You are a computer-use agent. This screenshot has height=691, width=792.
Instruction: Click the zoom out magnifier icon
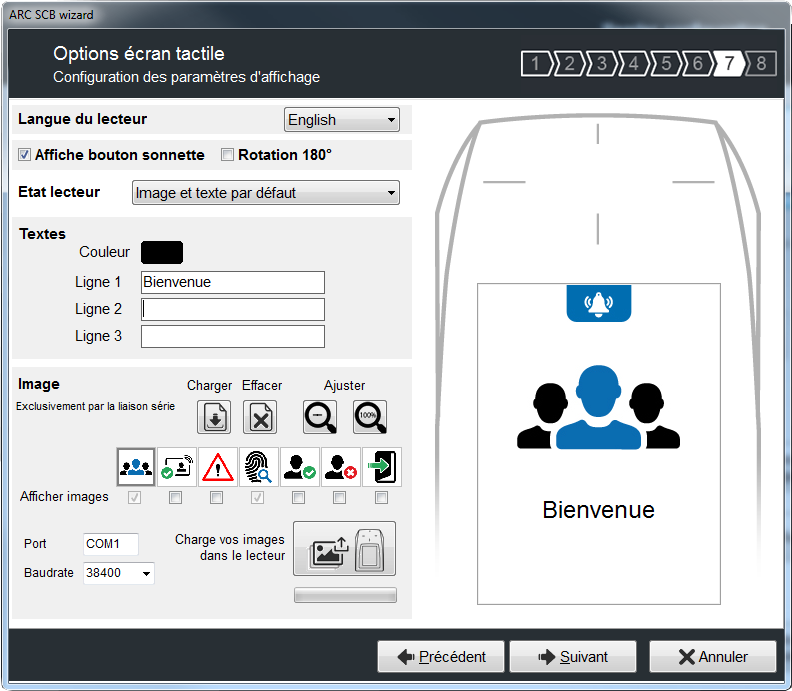pyautogui.click(x=320, y=416)
